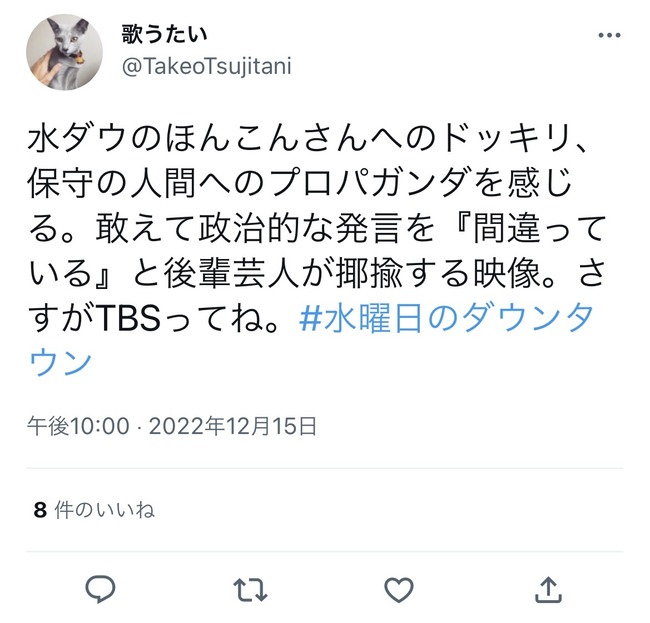Screen dimensions: 650x623
Task: Show who liked via 件のいいね
Action: pyautogui.click(x=104, y=510)
